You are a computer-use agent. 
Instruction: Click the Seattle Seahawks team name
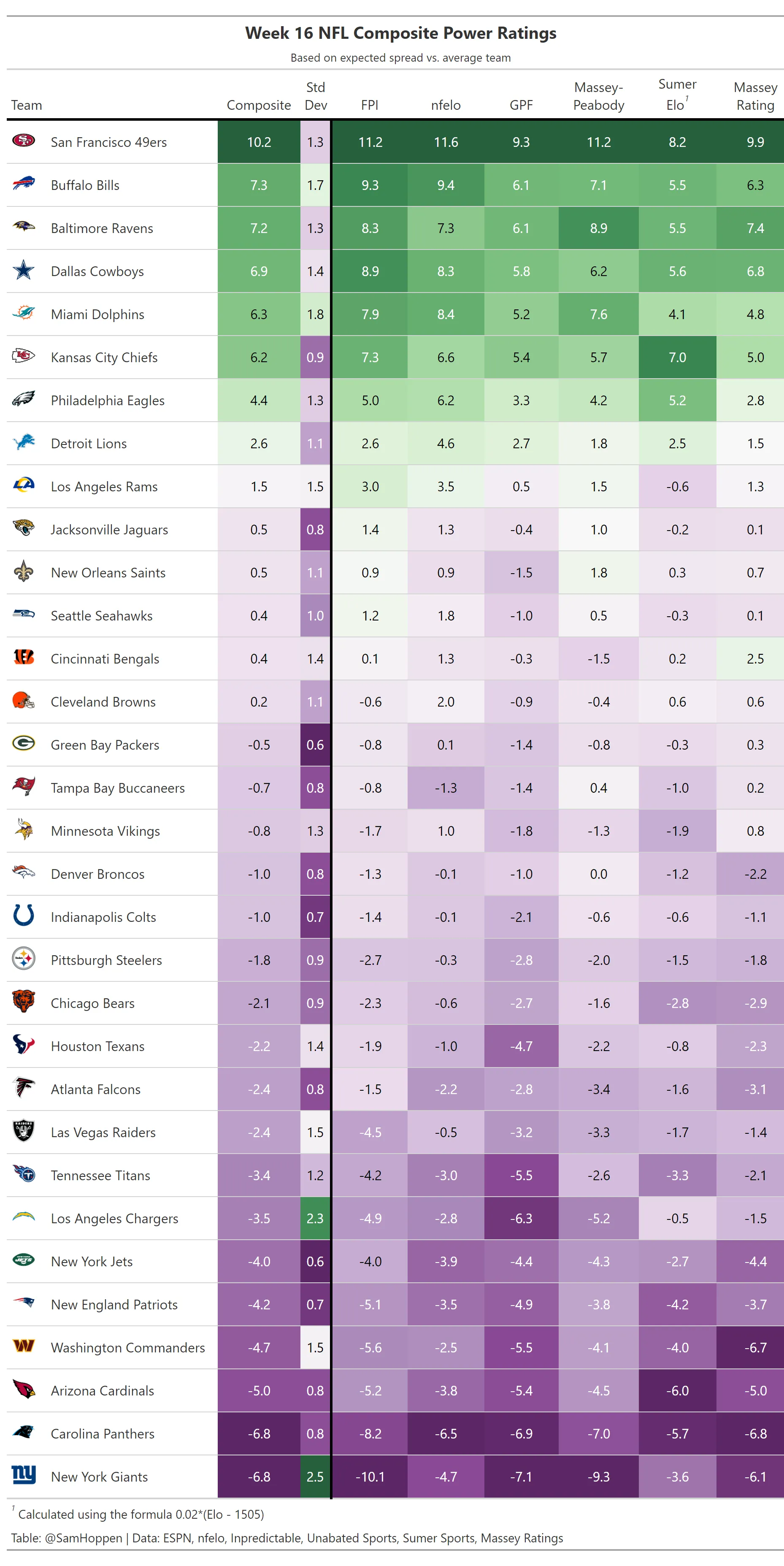point(102,616)
